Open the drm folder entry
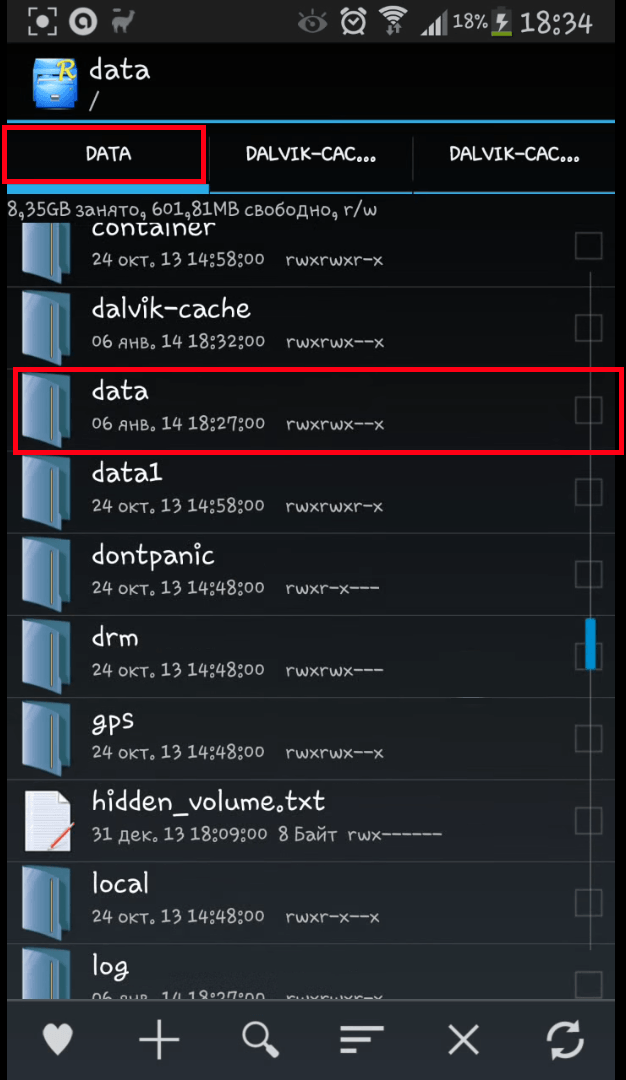Screen dimensions: 626x1080 (311, 656)
